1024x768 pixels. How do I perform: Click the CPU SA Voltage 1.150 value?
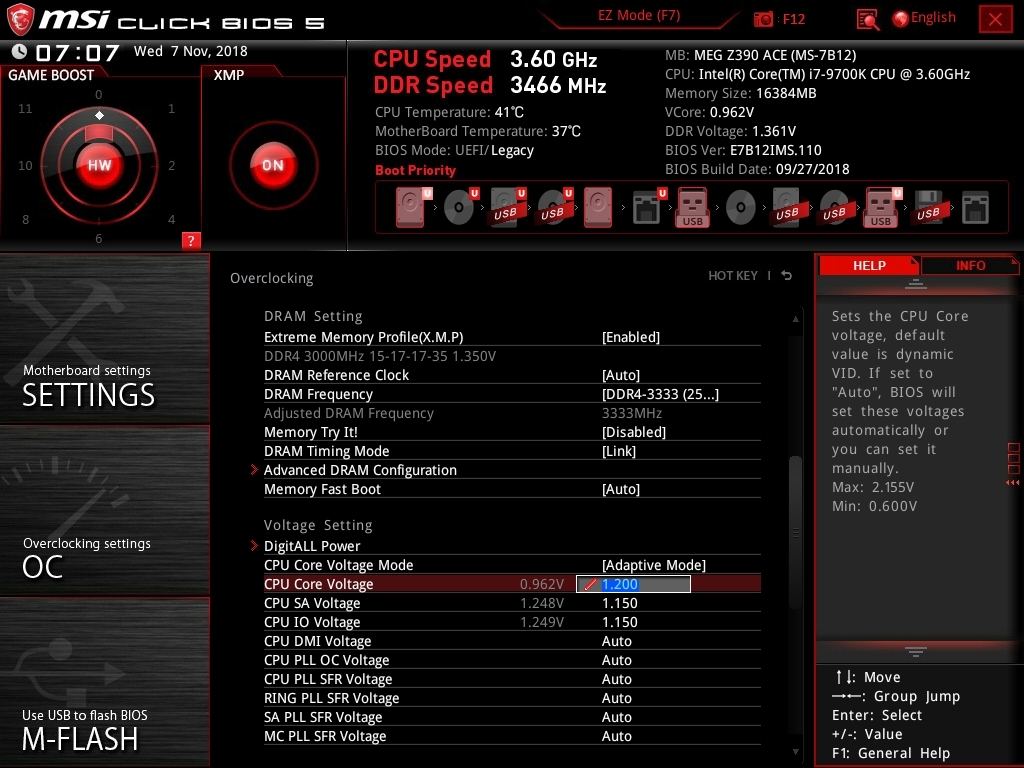pyautogui.click(x=619, y=603)
